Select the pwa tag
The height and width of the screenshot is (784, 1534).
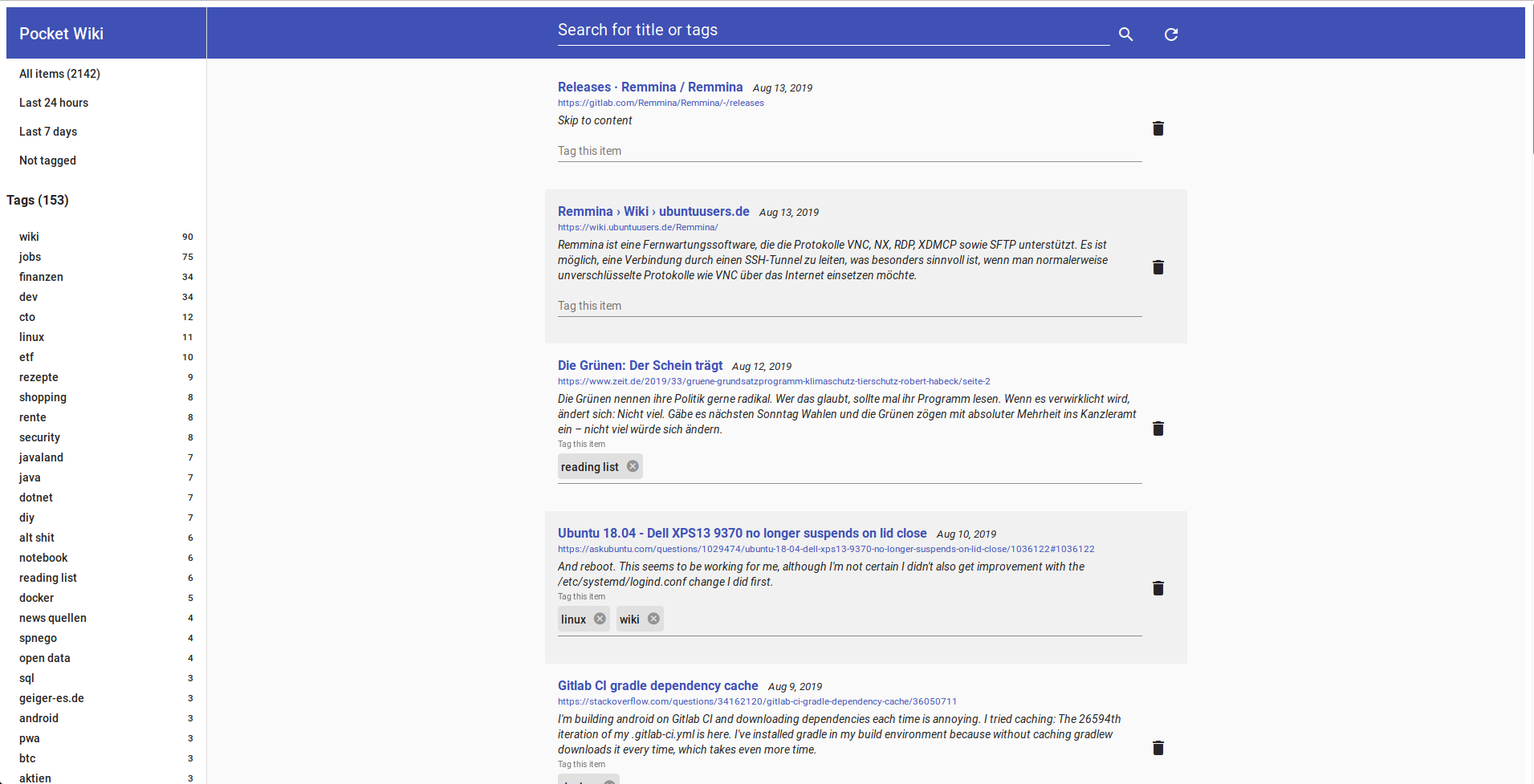[106, 738]
